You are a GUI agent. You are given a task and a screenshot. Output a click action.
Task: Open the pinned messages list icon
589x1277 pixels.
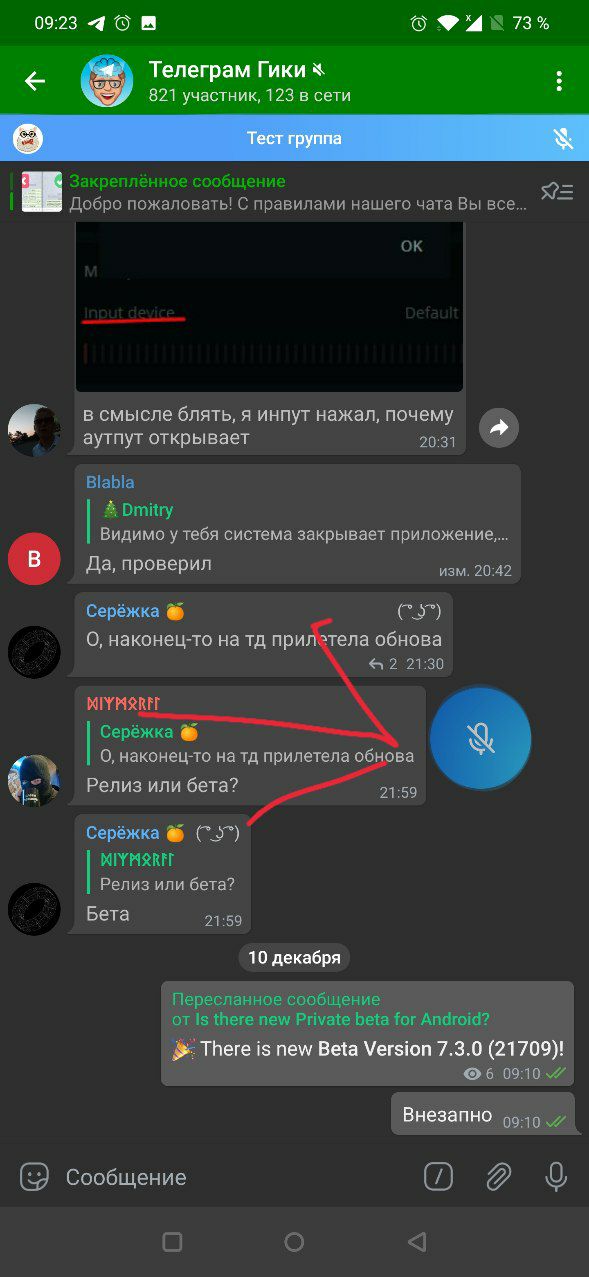(557, 191)
